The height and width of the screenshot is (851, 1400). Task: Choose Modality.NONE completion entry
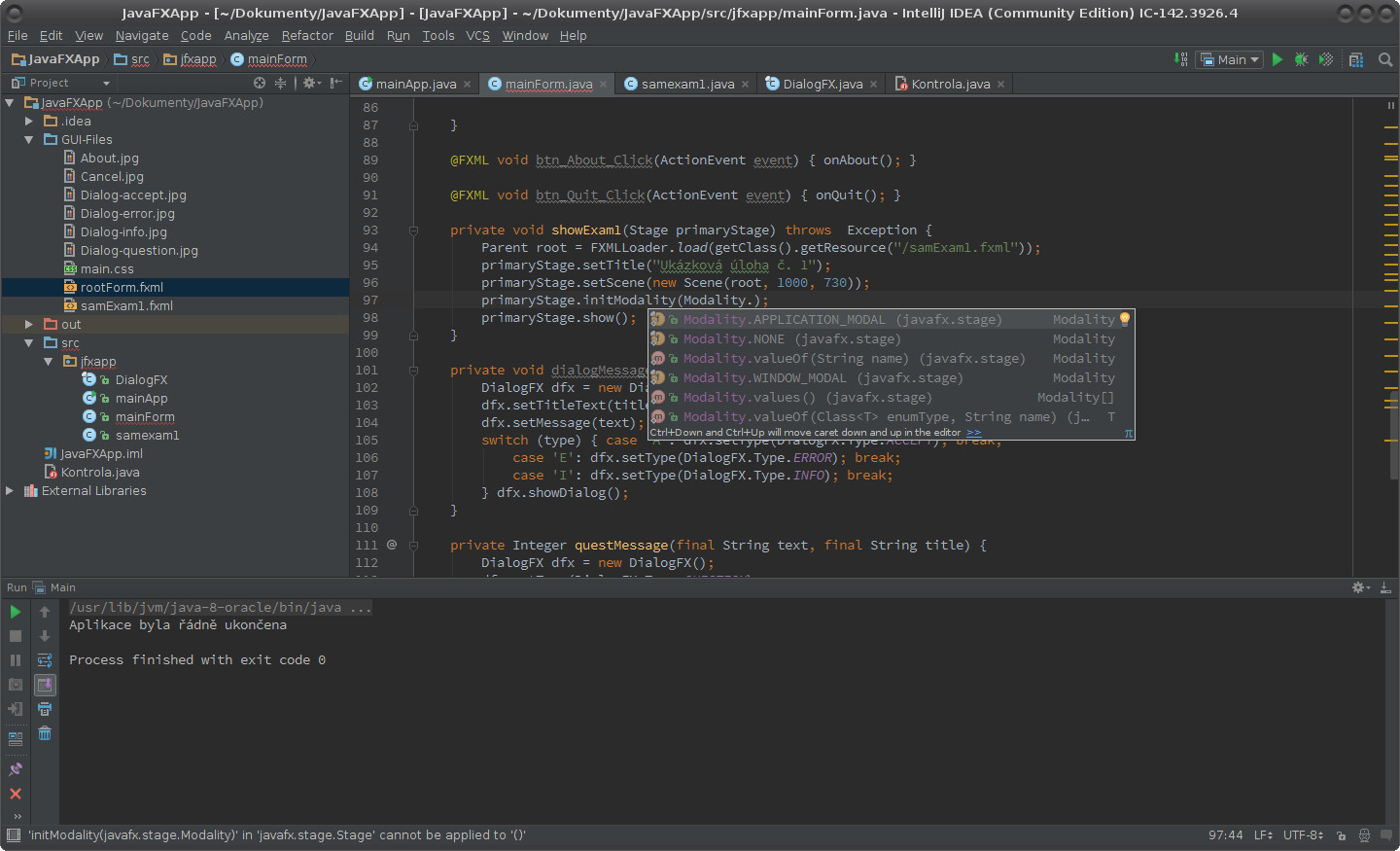click(892, 338)
